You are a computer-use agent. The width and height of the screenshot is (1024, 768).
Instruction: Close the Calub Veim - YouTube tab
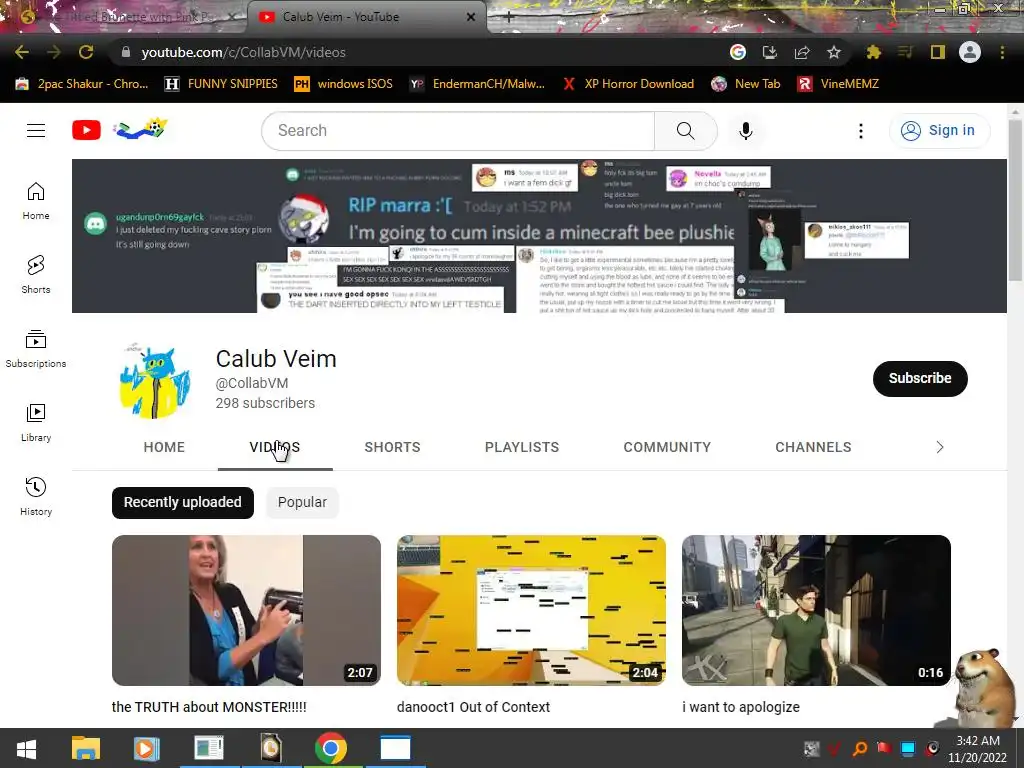pos(470,17)
